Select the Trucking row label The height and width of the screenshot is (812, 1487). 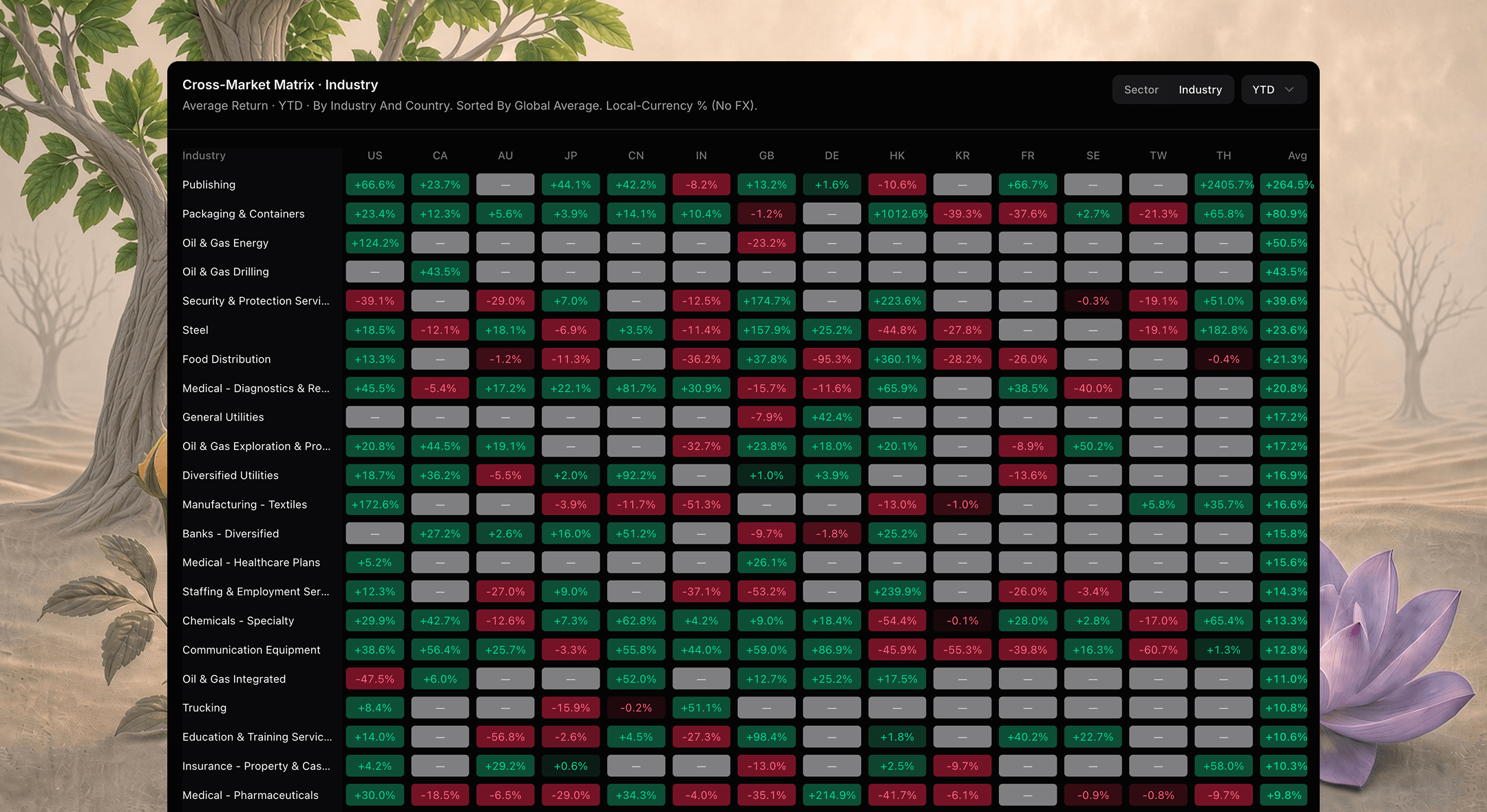tap(204, 708)
